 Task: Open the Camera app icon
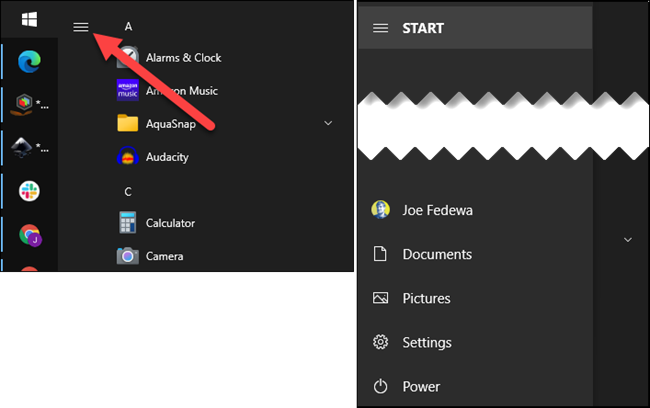(127, 256)
